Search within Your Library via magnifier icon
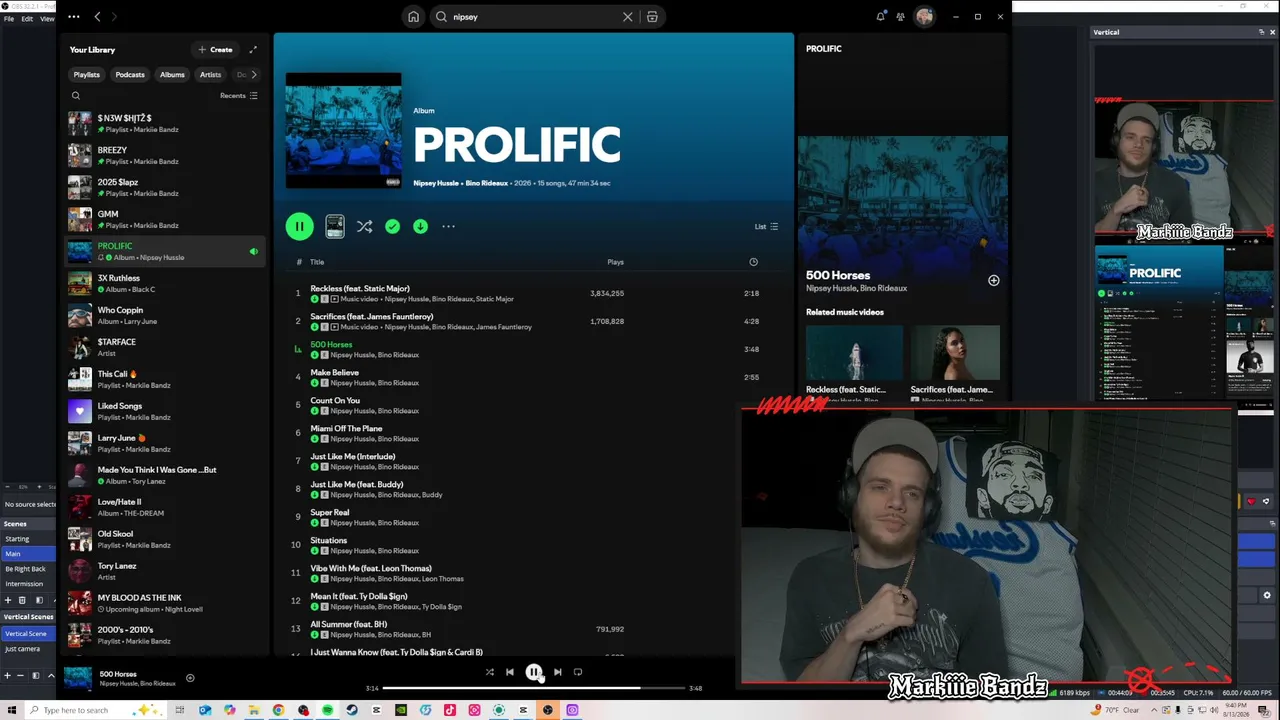The image size is (1280, 720). 76,96
